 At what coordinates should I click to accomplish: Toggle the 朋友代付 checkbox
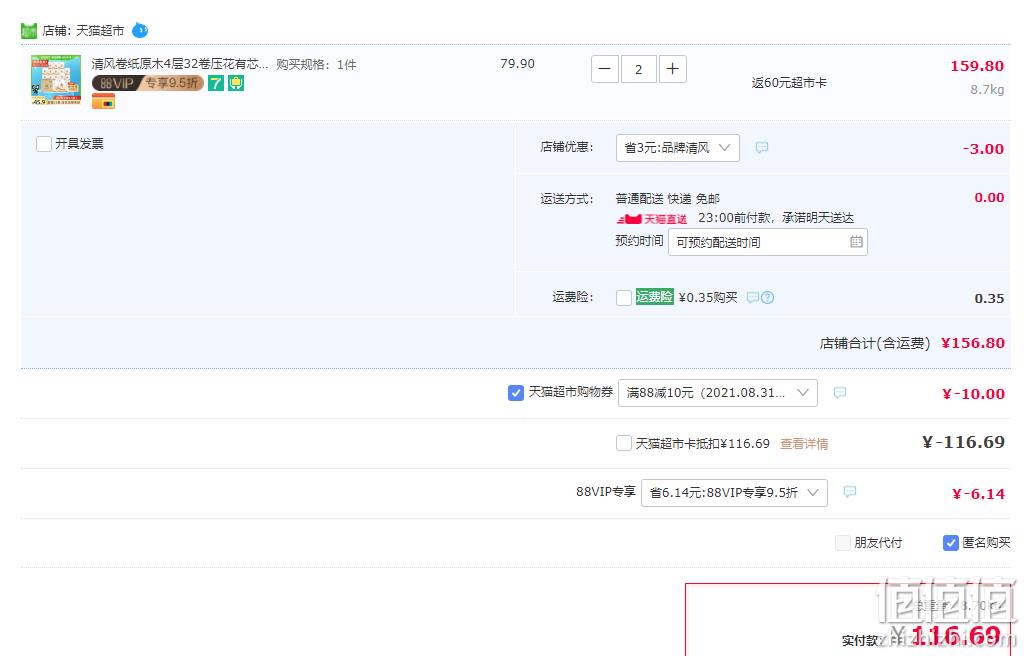[x=843, y=542]
